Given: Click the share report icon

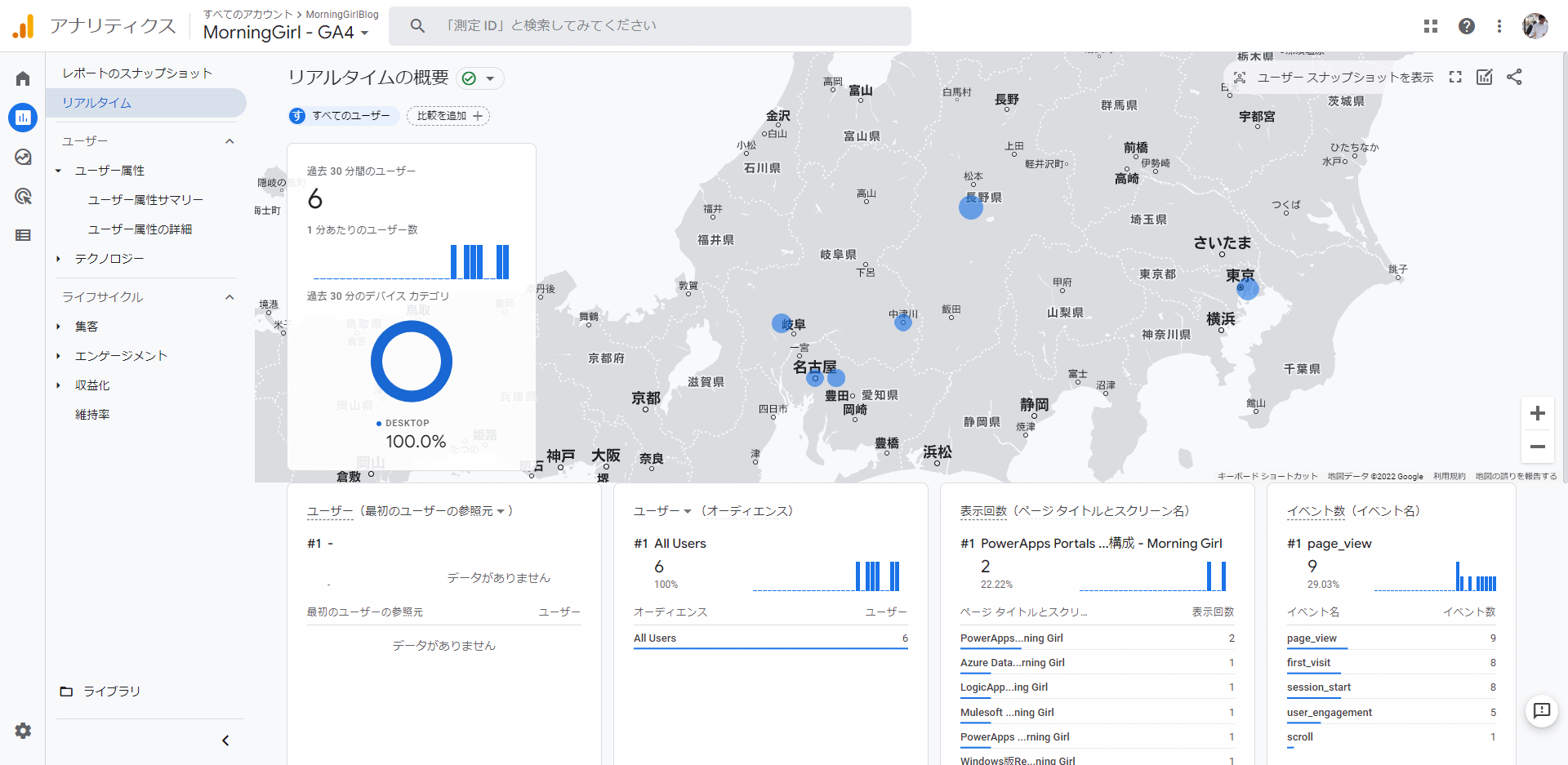Looking at the screenshot, I should pyautogui.click(x=1514, y=77).
